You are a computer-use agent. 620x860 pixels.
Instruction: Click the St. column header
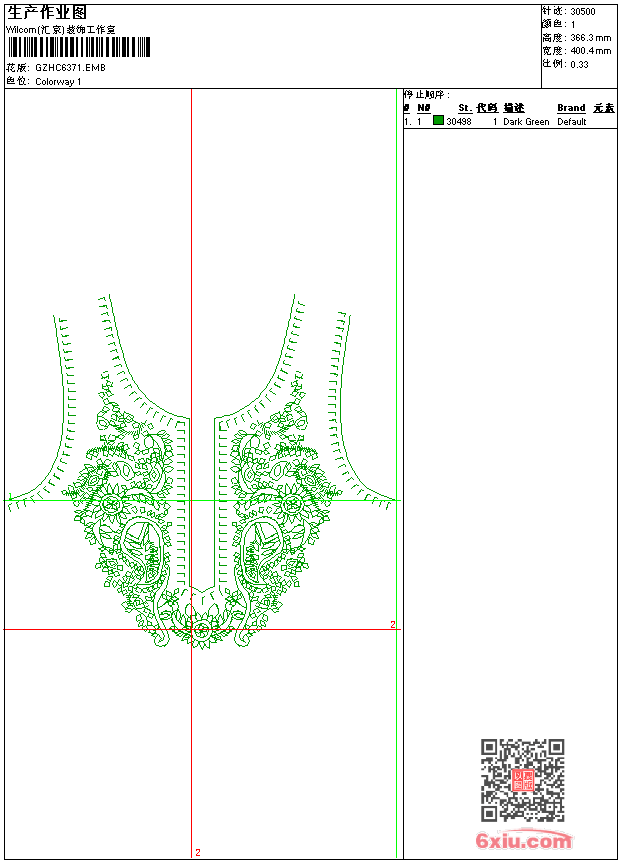pos(465,108)
